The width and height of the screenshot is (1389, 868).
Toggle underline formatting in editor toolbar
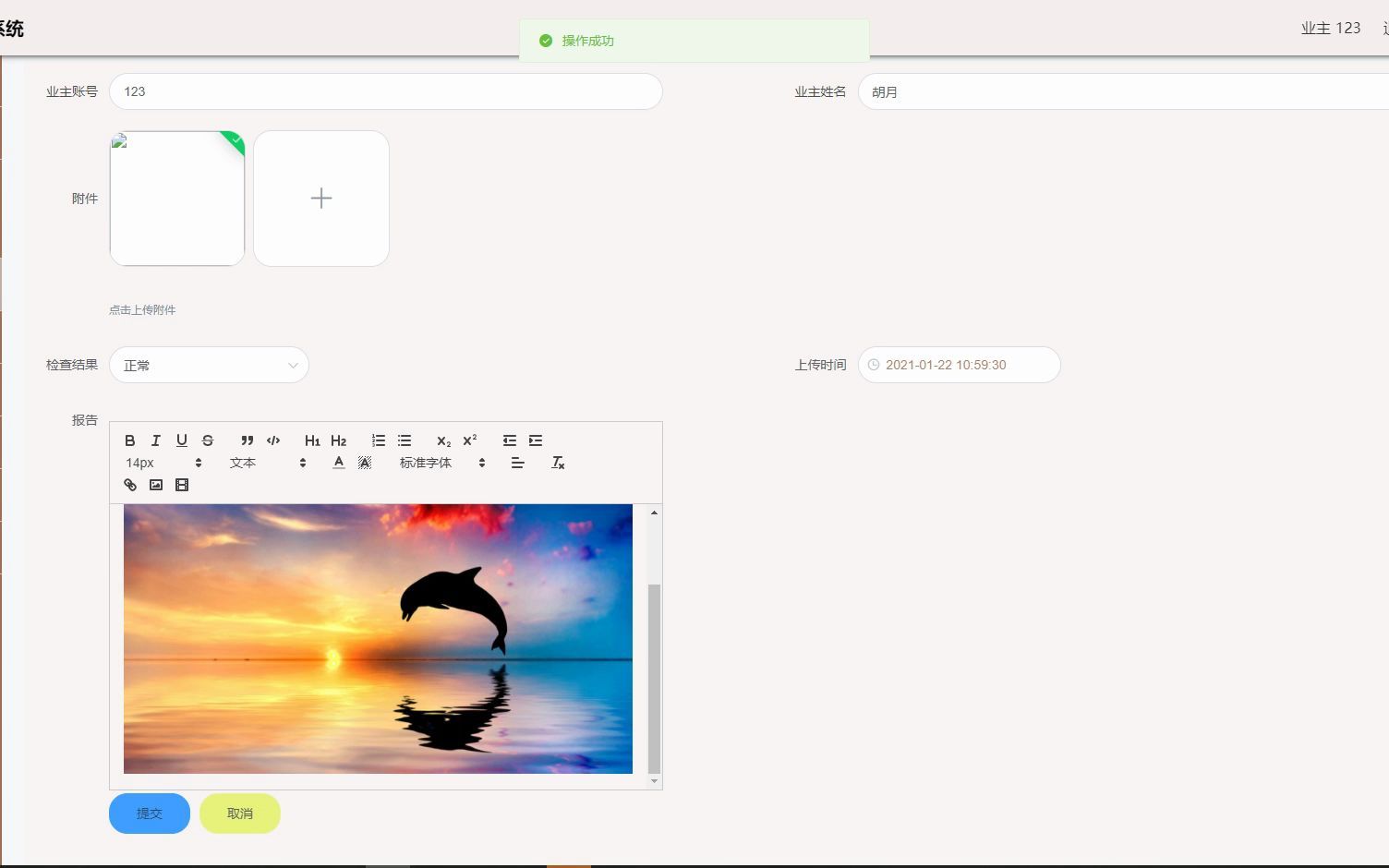click(182, 440)
